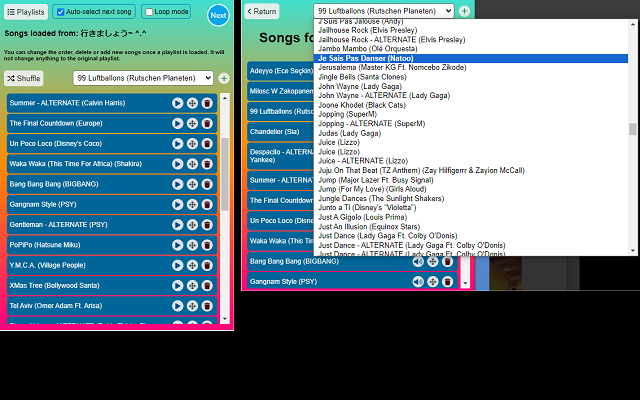Select Joone Khodet (Black Cats)

pos(471,105)
